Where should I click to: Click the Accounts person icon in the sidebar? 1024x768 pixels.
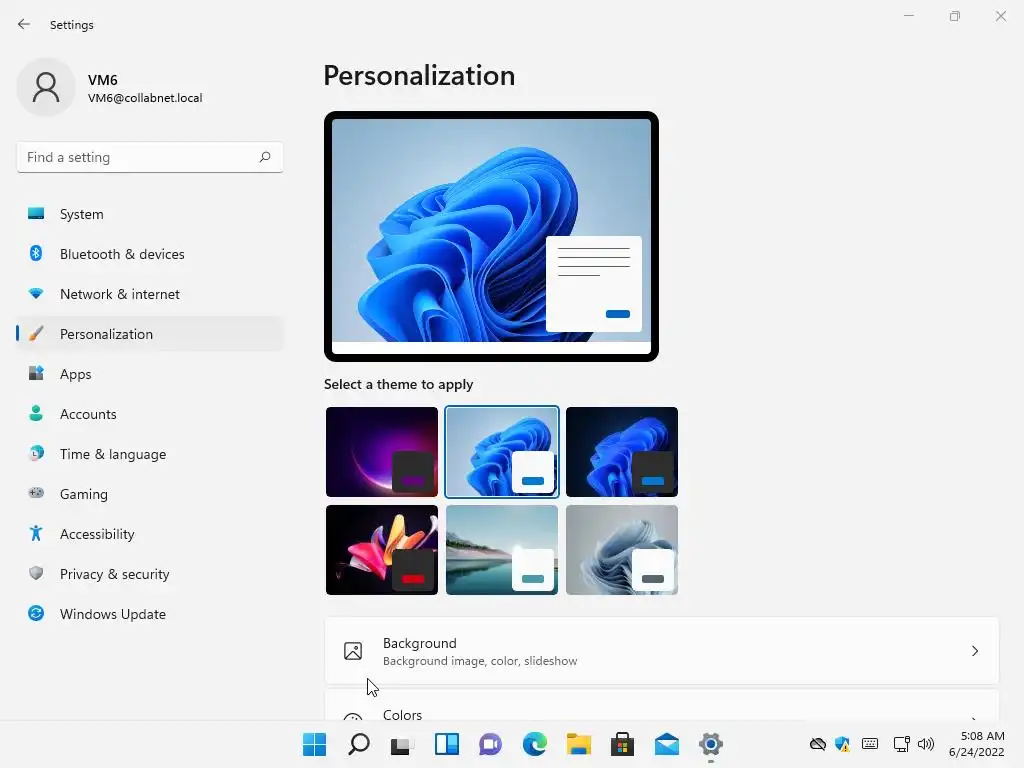pos(36,413)
